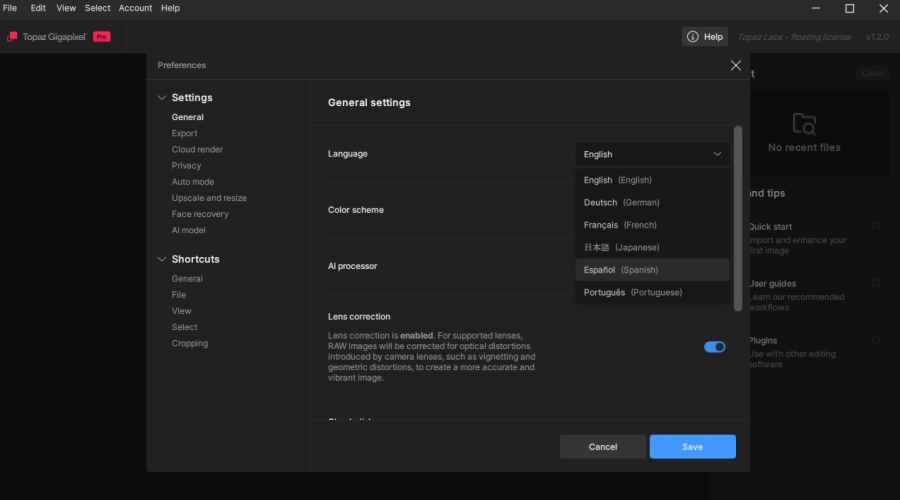Select Cropping shortcuts page

[x=190, y=343]
